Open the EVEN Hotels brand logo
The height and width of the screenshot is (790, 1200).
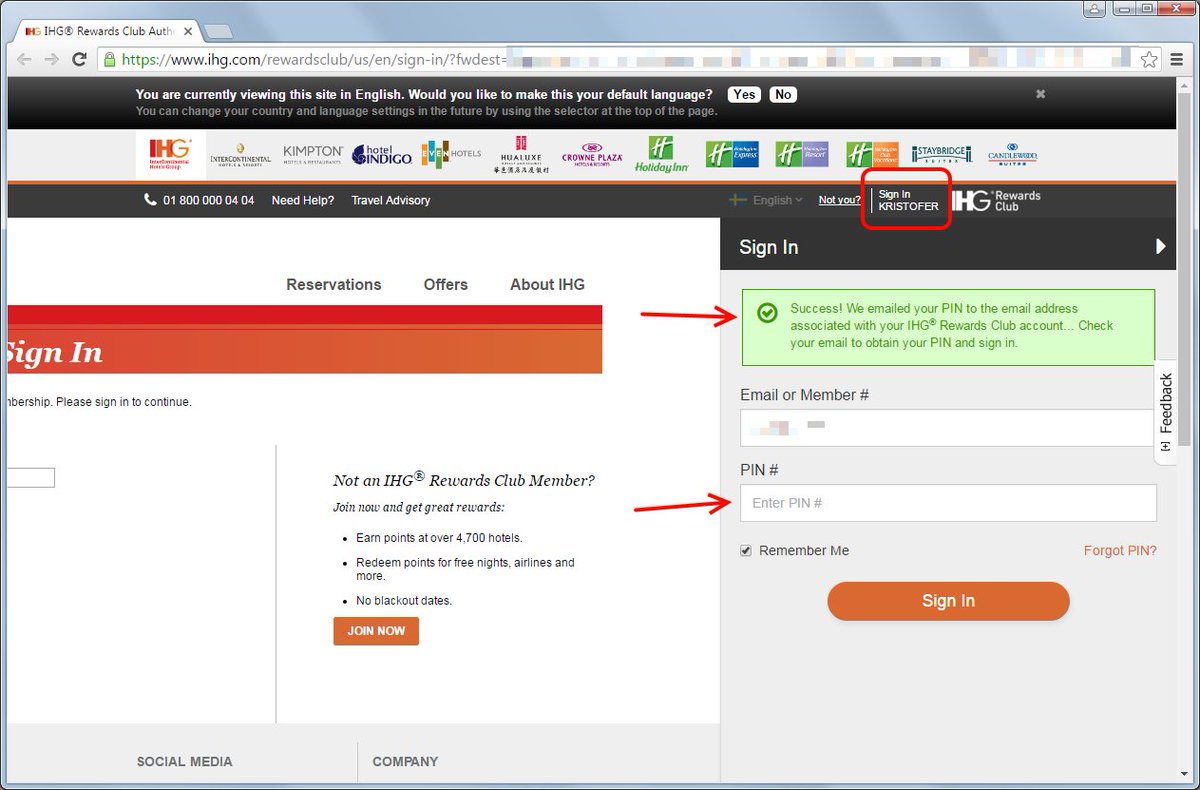[x=451, y=155]
